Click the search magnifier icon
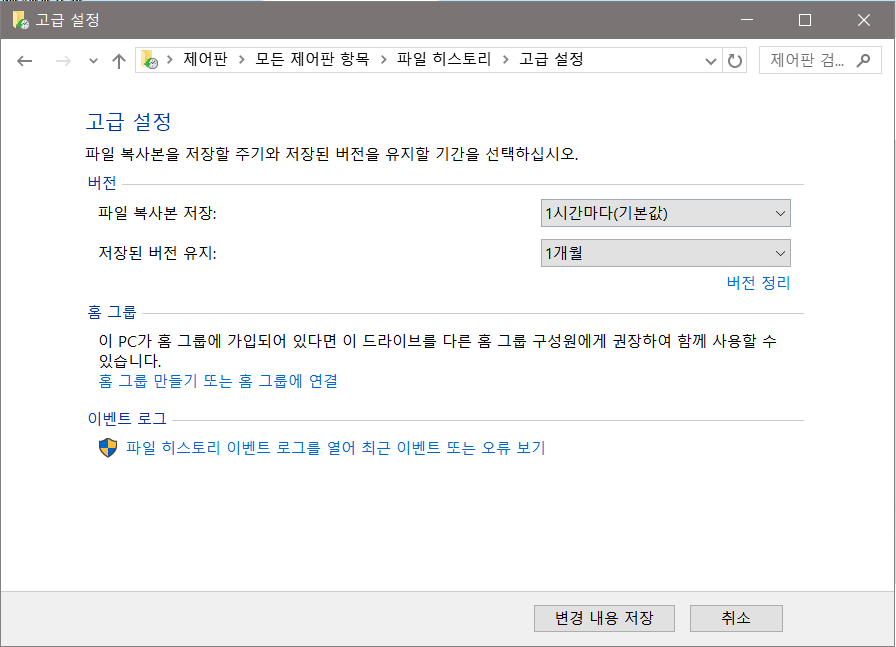This screenshot has width=896, height=647. point(864,60)
